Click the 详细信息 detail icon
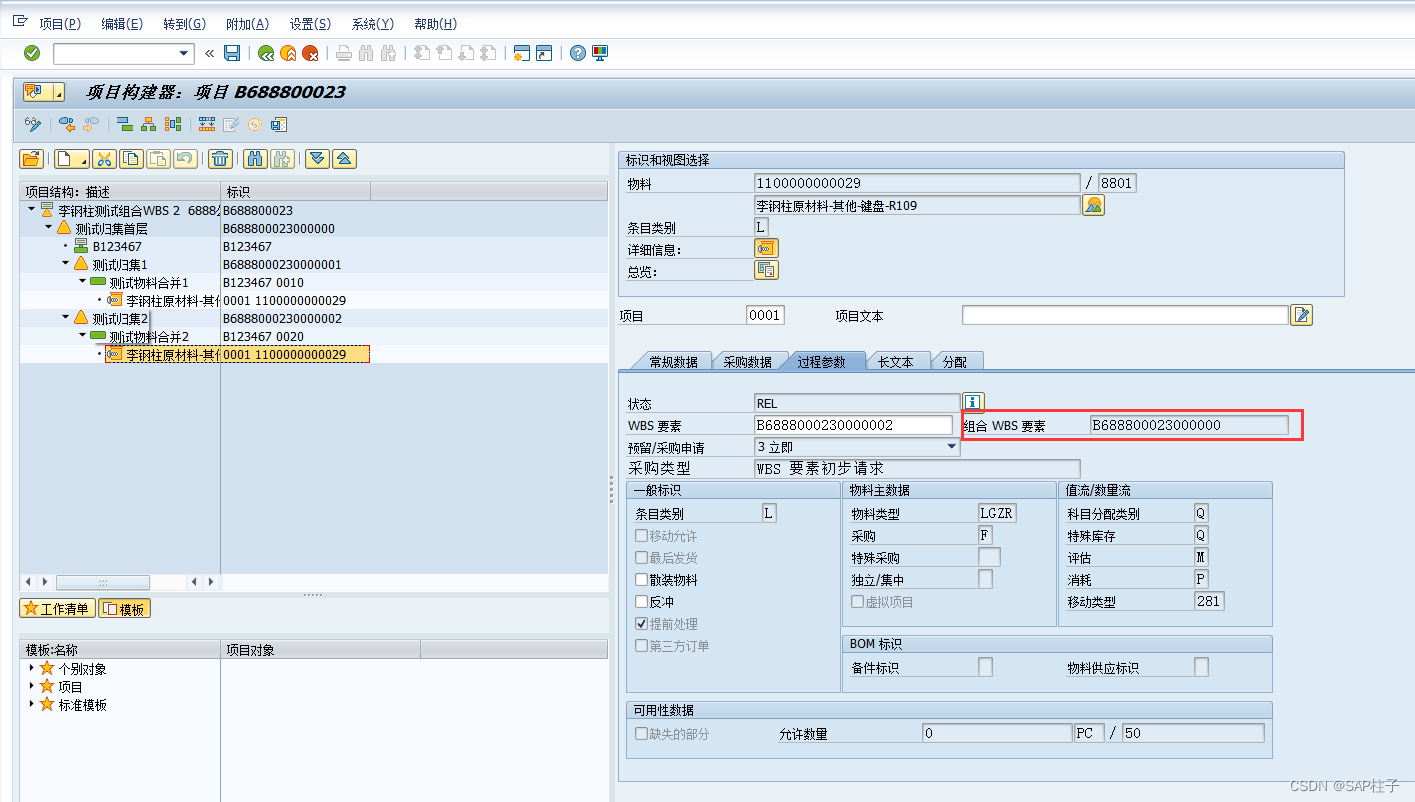Image resolution: width=1415 pixels, height=802 pixels. pos(766,248)
